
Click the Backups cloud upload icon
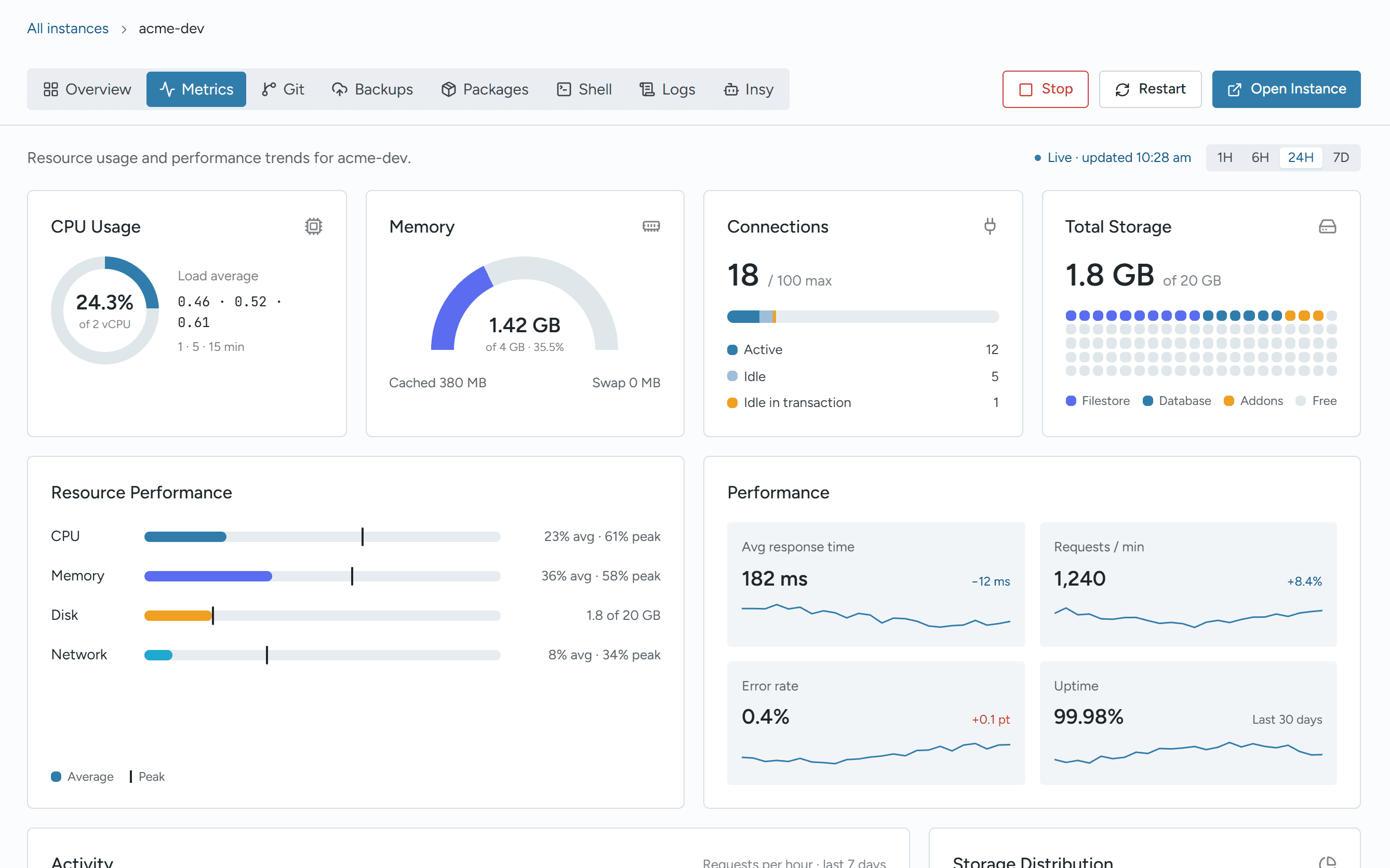(x=340, y=89)
